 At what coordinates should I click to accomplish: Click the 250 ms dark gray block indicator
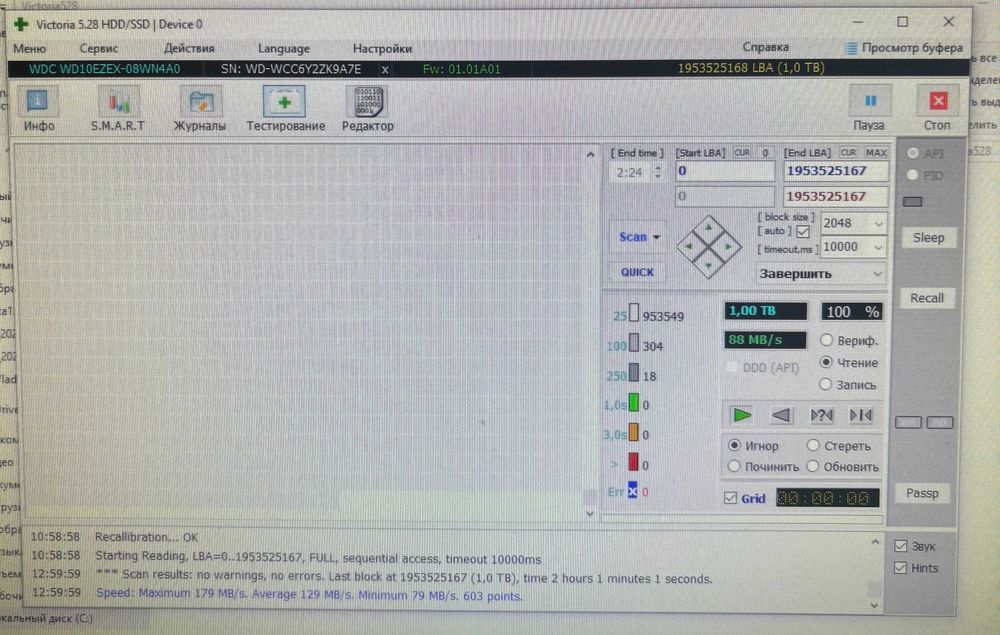coord(633,372)
